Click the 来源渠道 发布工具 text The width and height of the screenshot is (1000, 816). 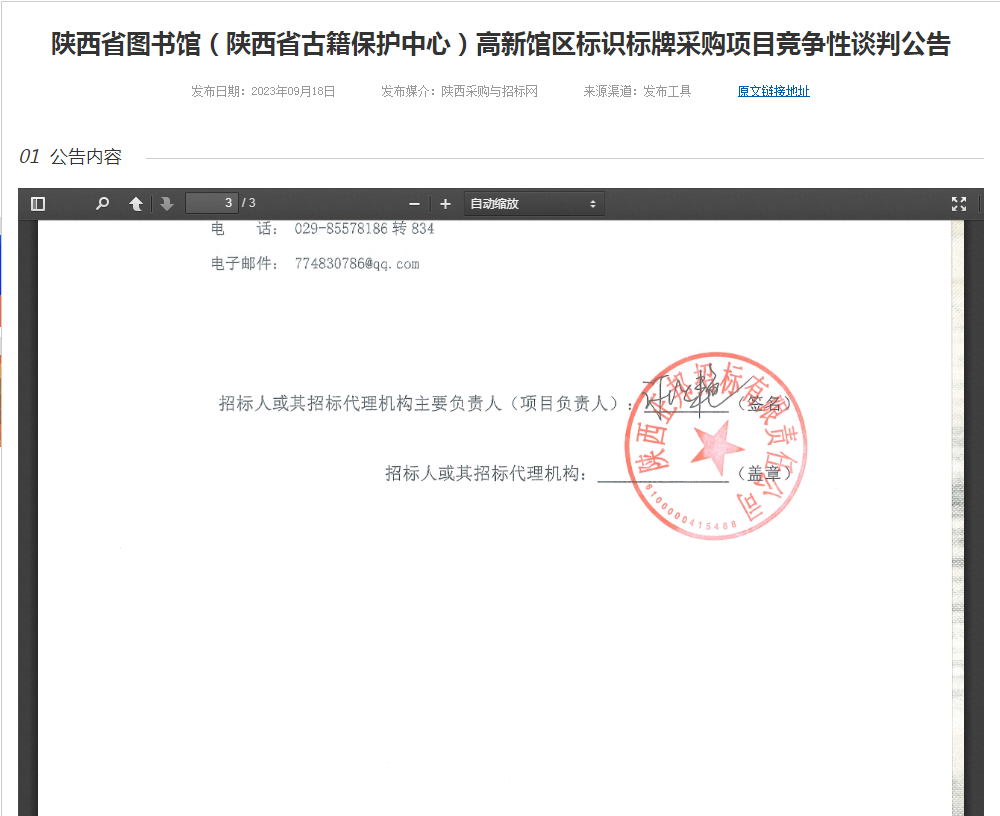(x=637, y=91)
